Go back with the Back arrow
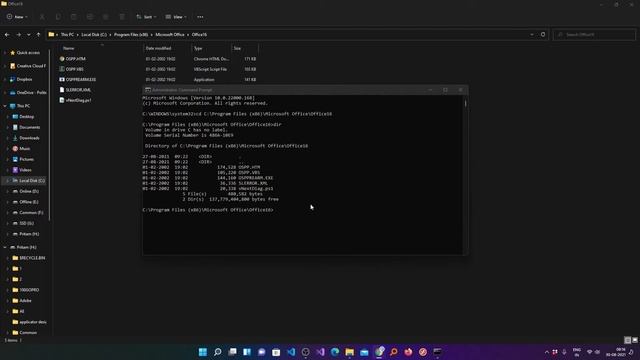 (7, 35)
